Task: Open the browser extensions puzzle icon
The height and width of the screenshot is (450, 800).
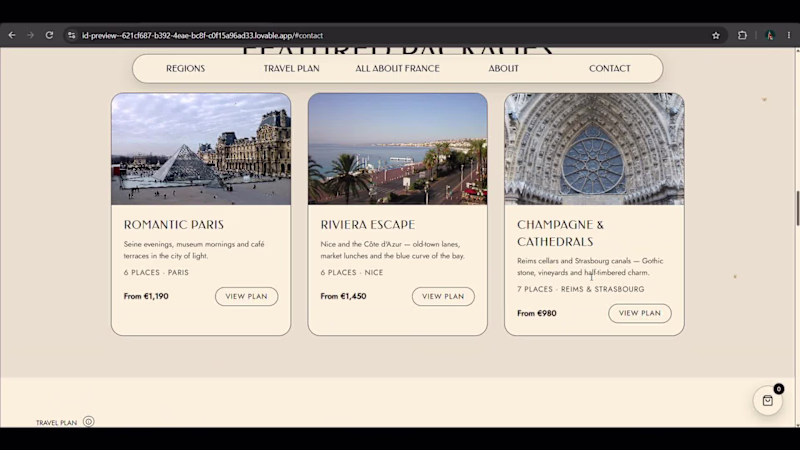Action: point(742,35)
